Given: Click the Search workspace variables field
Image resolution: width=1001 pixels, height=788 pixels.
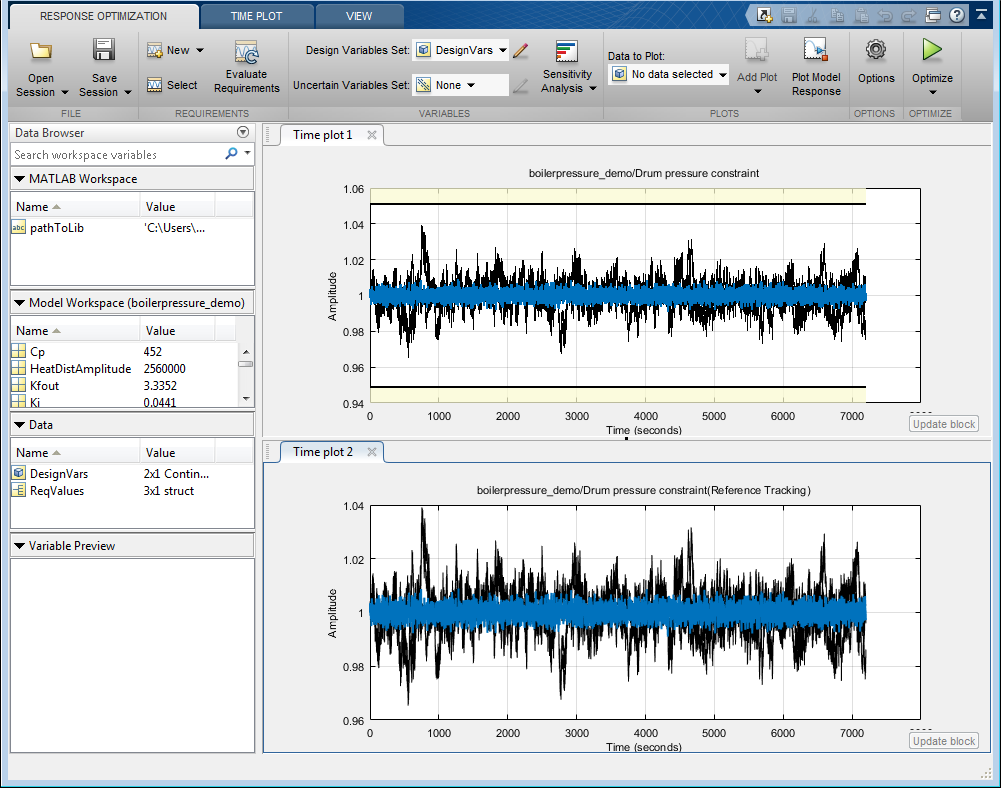Looking at the screenshot, I should click(117, 155).
